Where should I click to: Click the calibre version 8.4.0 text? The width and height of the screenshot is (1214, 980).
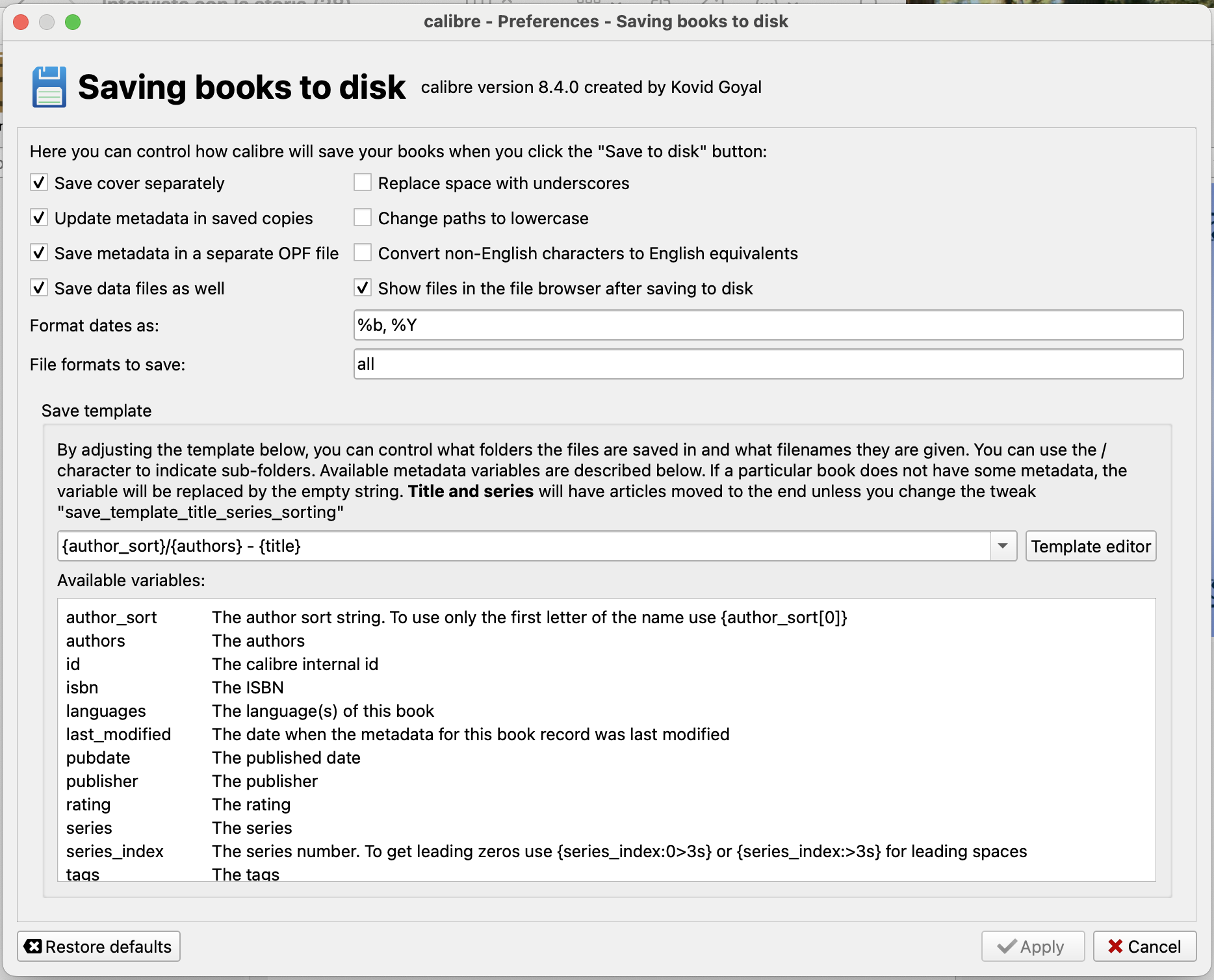591,87
